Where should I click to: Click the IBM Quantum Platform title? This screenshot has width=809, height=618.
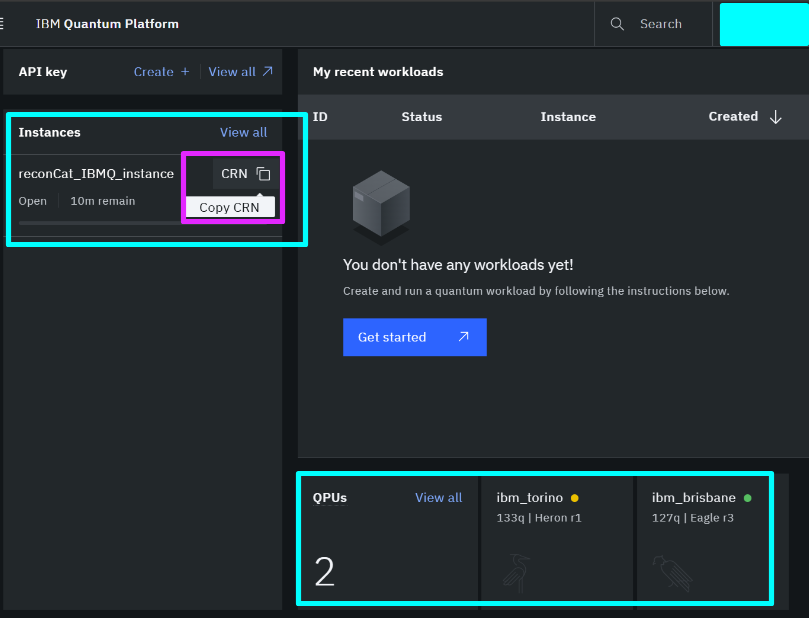pos(107,24)
